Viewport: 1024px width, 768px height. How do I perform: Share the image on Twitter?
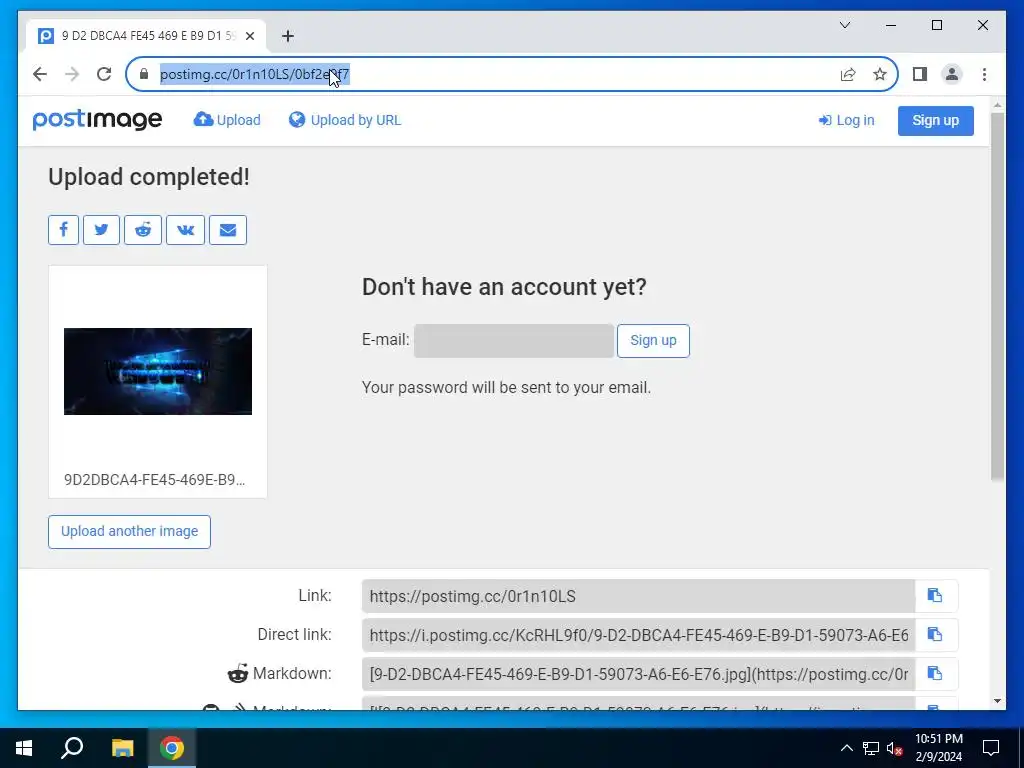(x=101, y=230)
